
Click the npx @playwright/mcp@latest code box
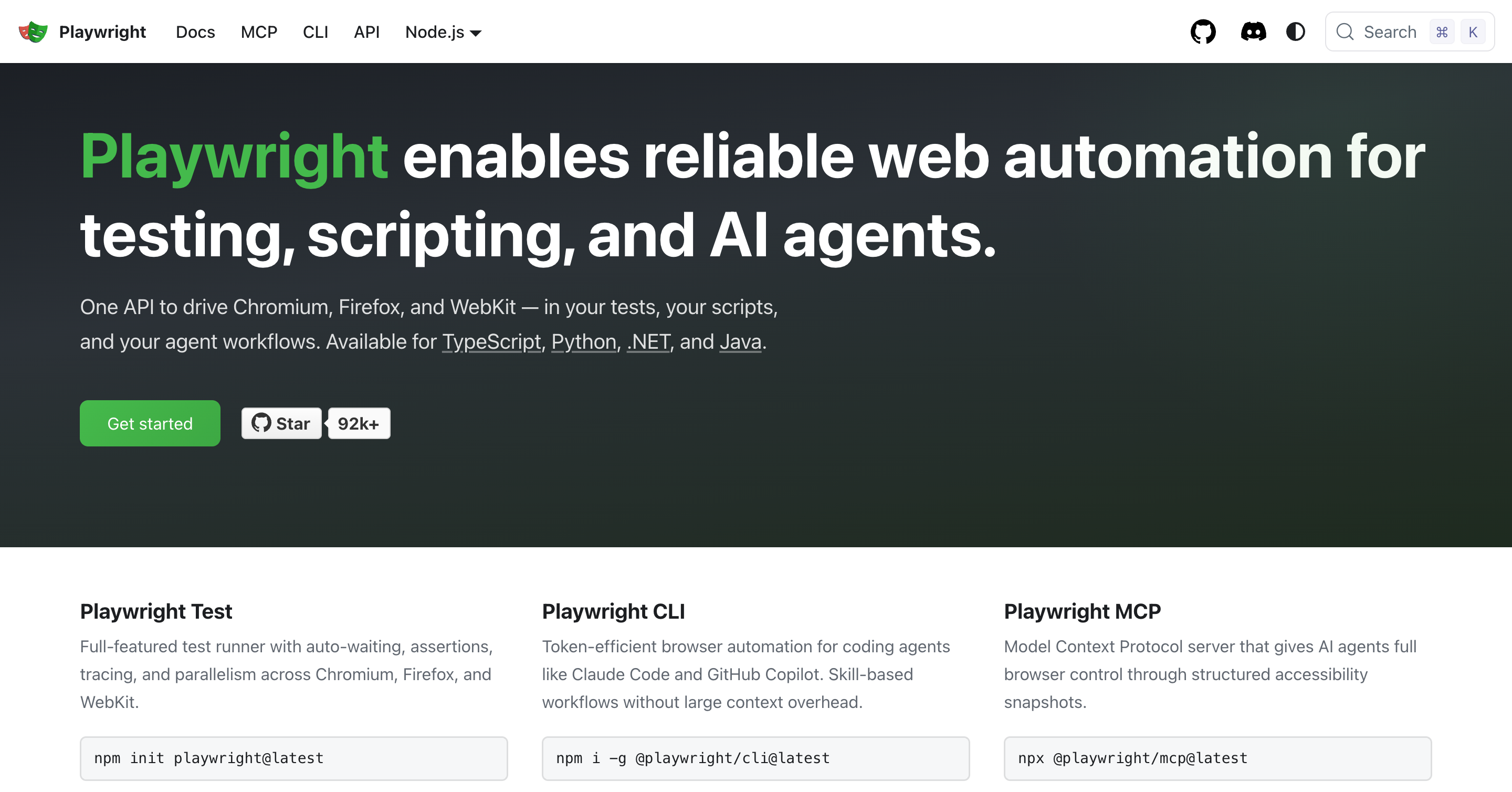click(x=1217, y=758)
